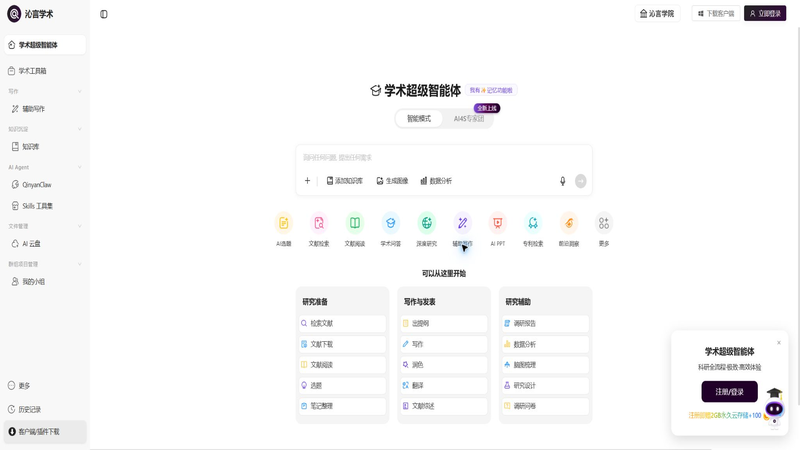Toggle the sidebar collapse icon at top

coord(104,14)
